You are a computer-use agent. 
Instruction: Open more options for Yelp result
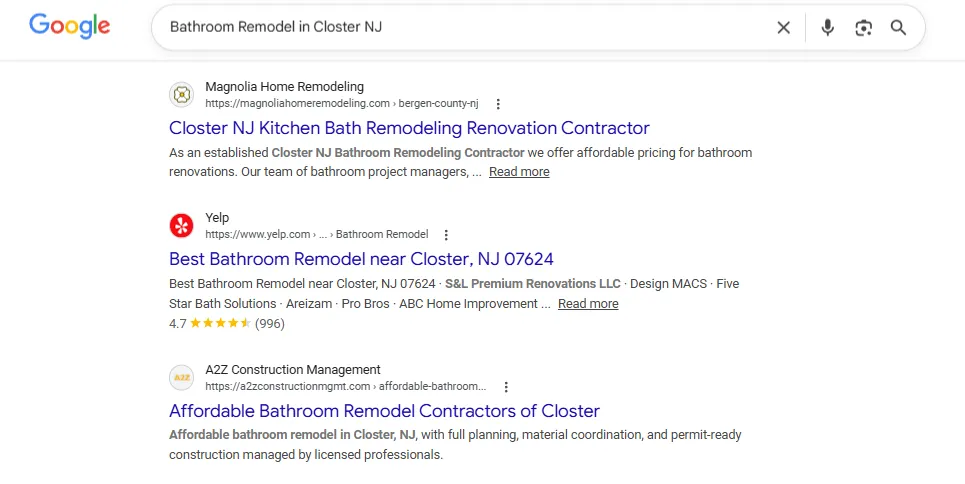pos(446,235)
